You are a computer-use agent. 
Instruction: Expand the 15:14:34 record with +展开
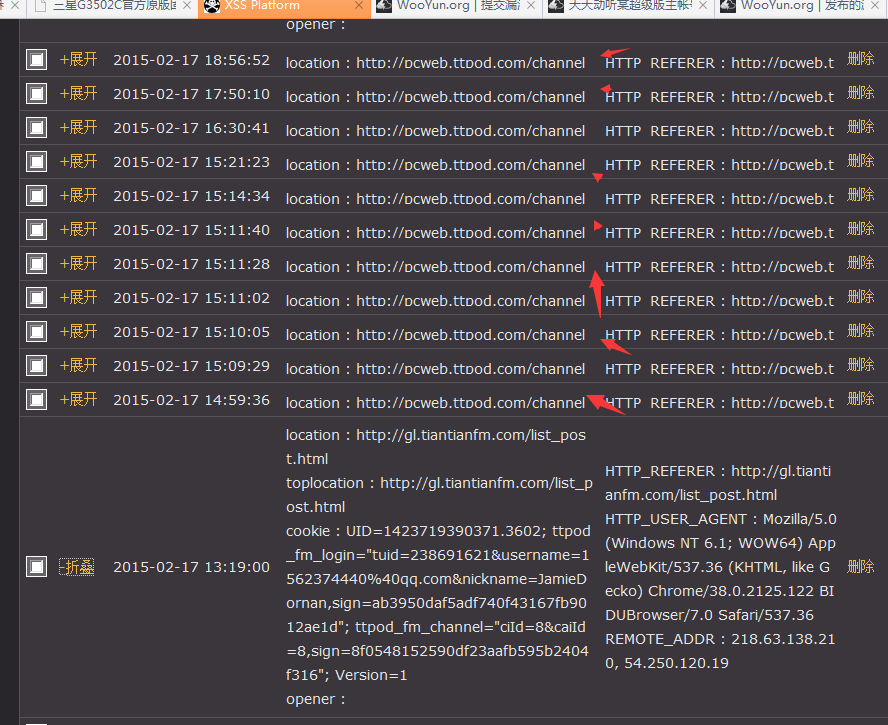(x=79, y=195)
